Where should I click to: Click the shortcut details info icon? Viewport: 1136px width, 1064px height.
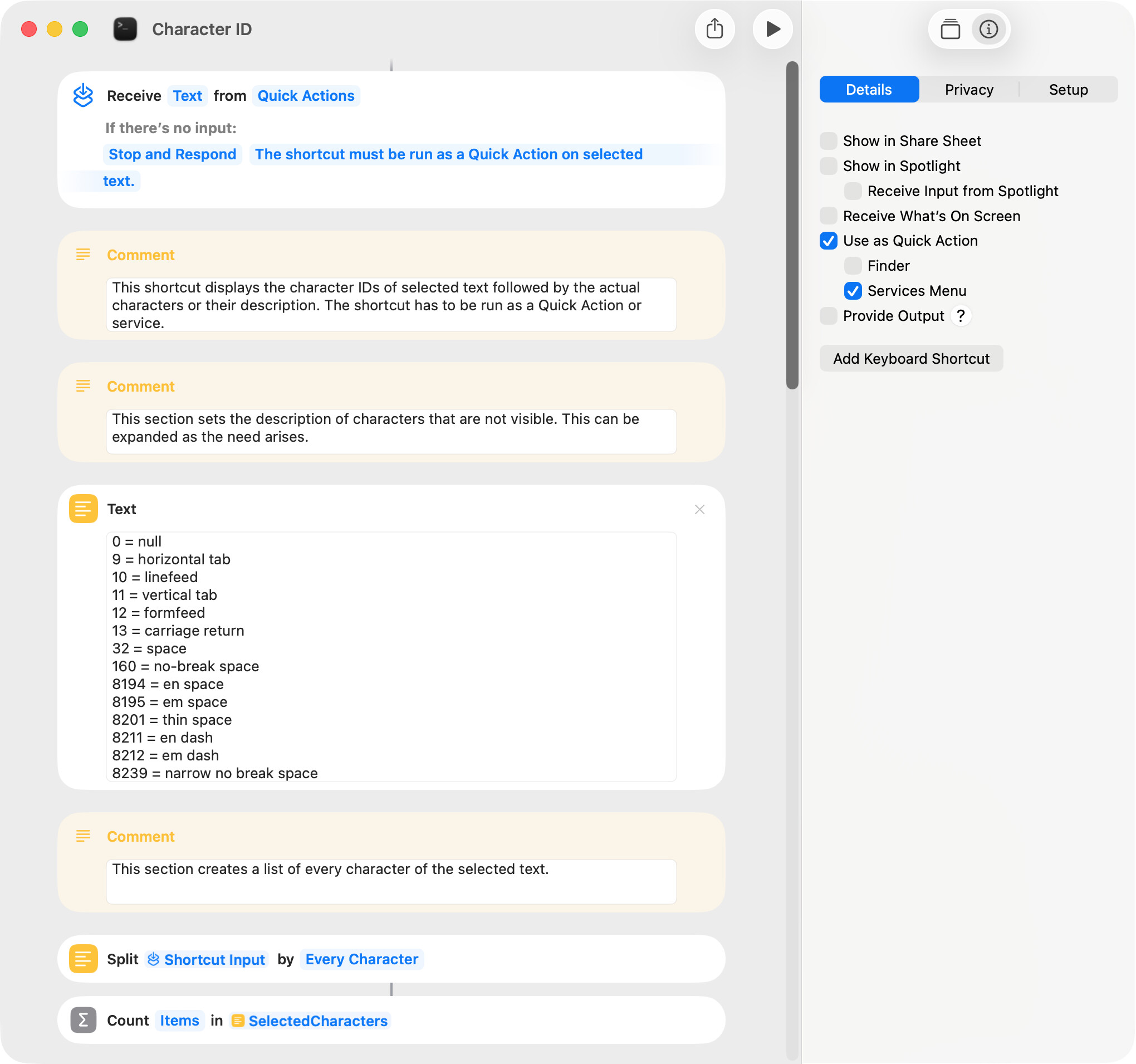coord(988,29)
